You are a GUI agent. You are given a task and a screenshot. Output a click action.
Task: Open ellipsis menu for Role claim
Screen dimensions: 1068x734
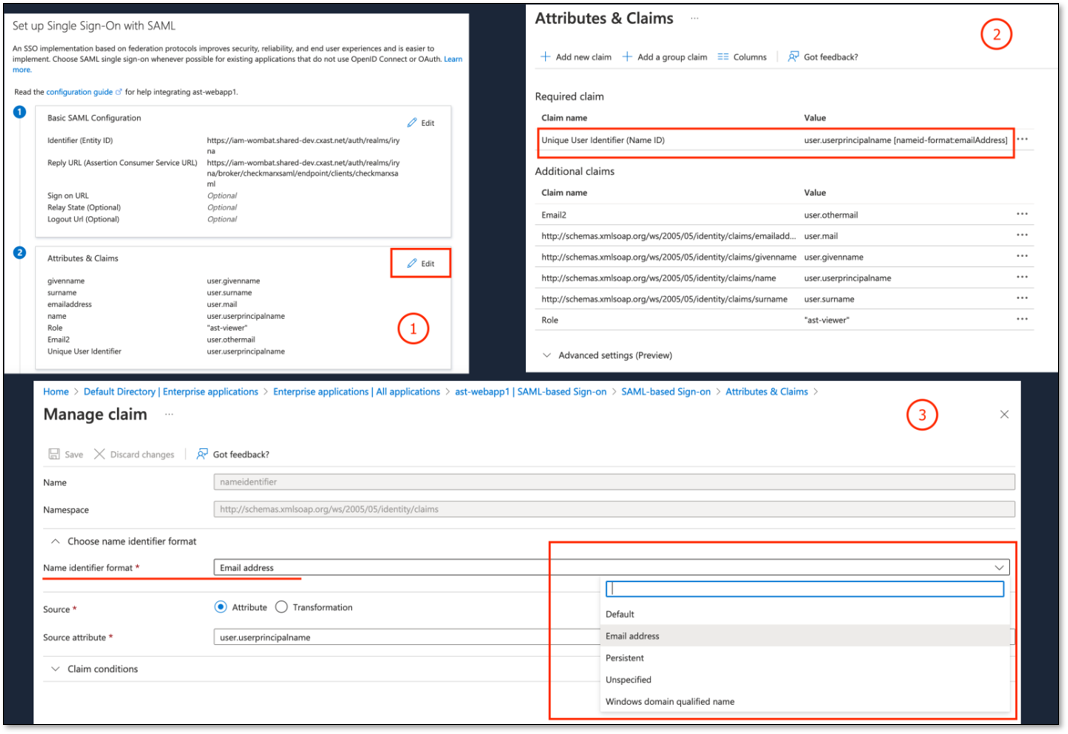[1022, 319]
